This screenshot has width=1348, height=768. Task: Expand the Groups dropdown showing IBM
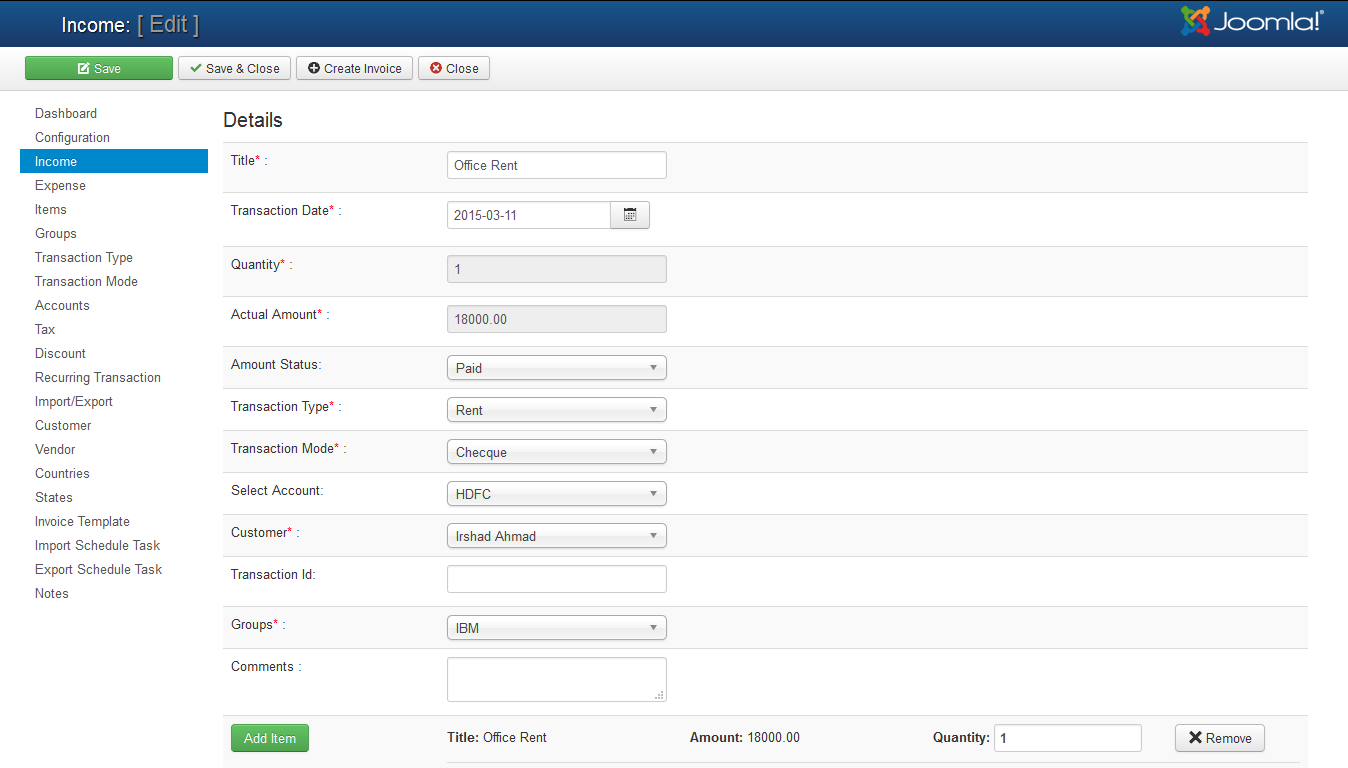556,628
